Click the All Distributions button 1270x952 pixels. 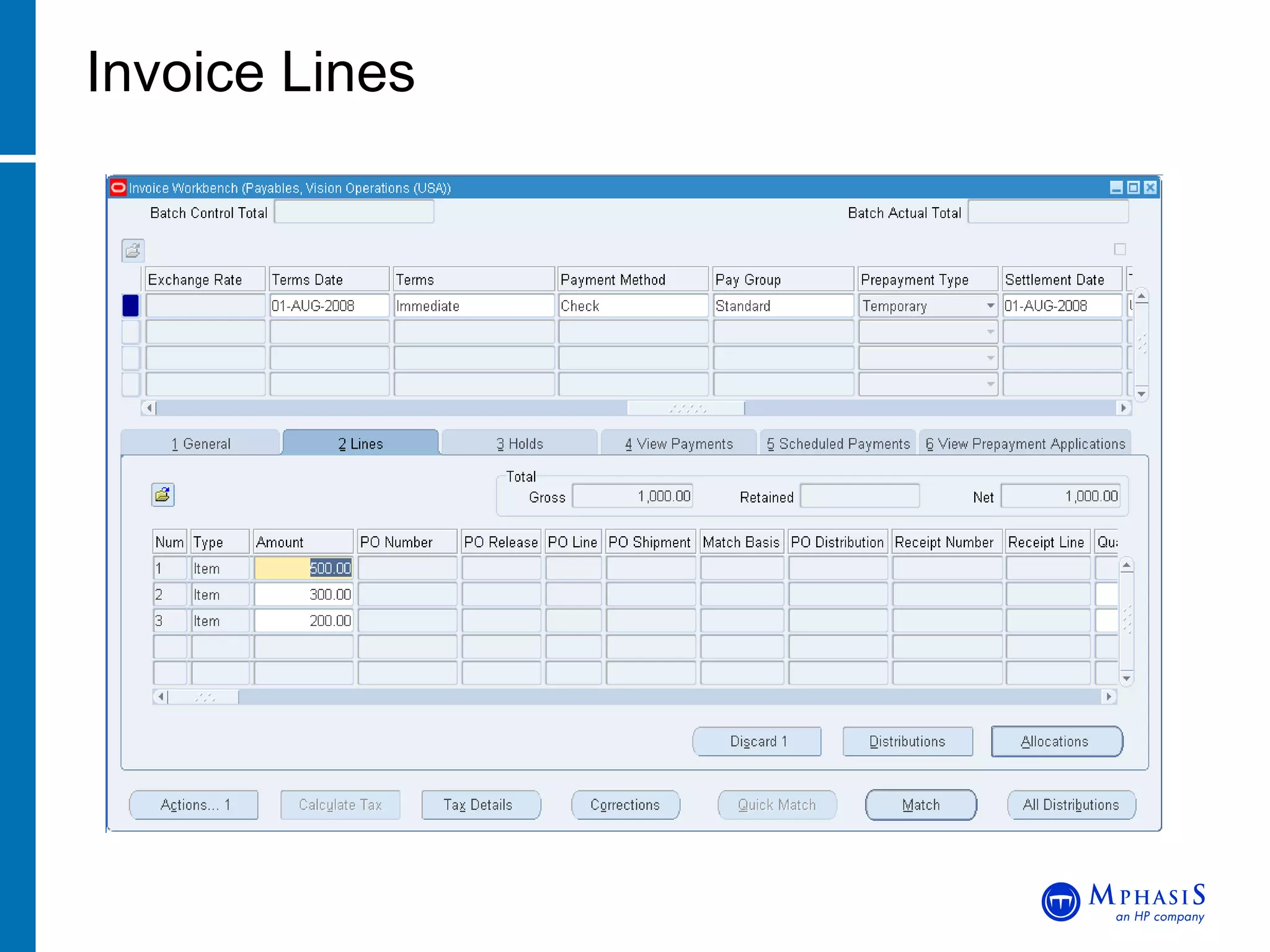click(x=1072, y=804)
